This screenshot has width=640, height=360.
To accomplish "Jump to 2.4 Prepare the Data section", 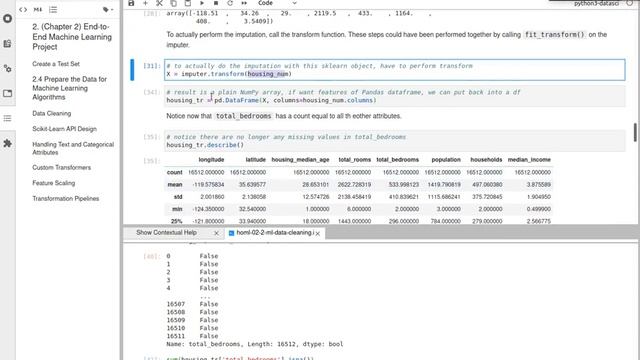I will 69,88.
